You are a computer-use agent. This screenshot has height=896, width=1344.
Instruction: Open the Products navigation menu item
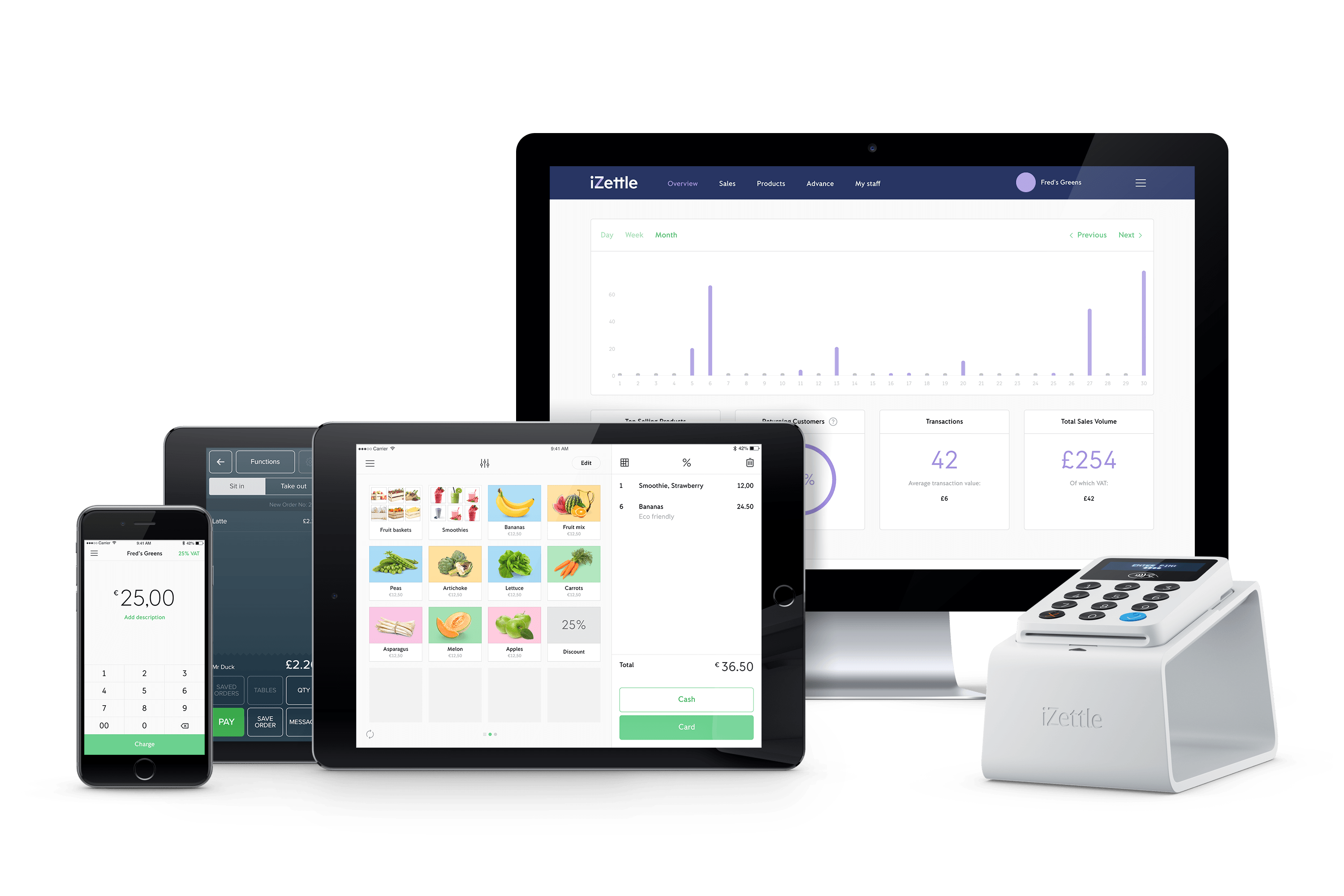point(770,183)
